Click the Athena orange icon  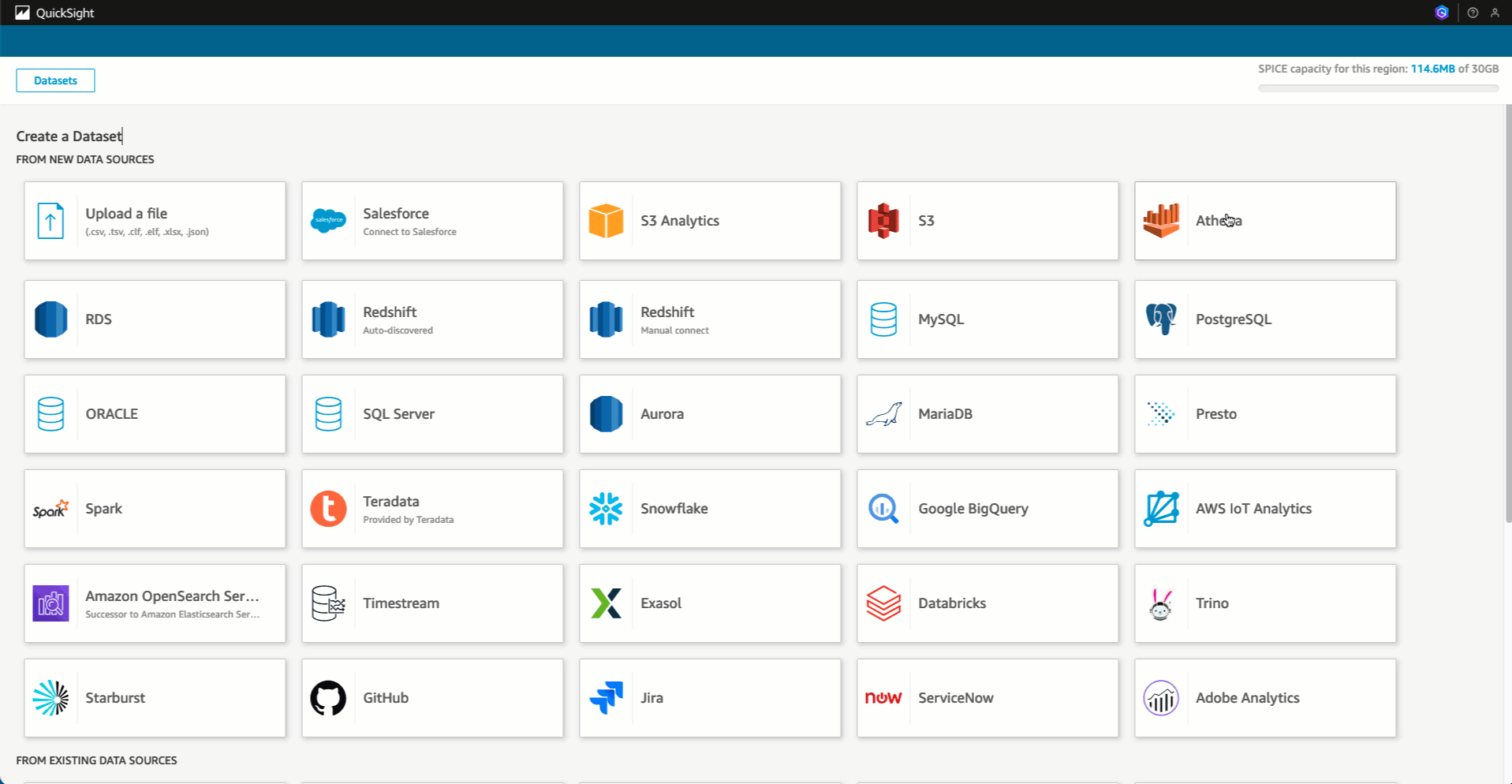click(x=1161, y=221)
